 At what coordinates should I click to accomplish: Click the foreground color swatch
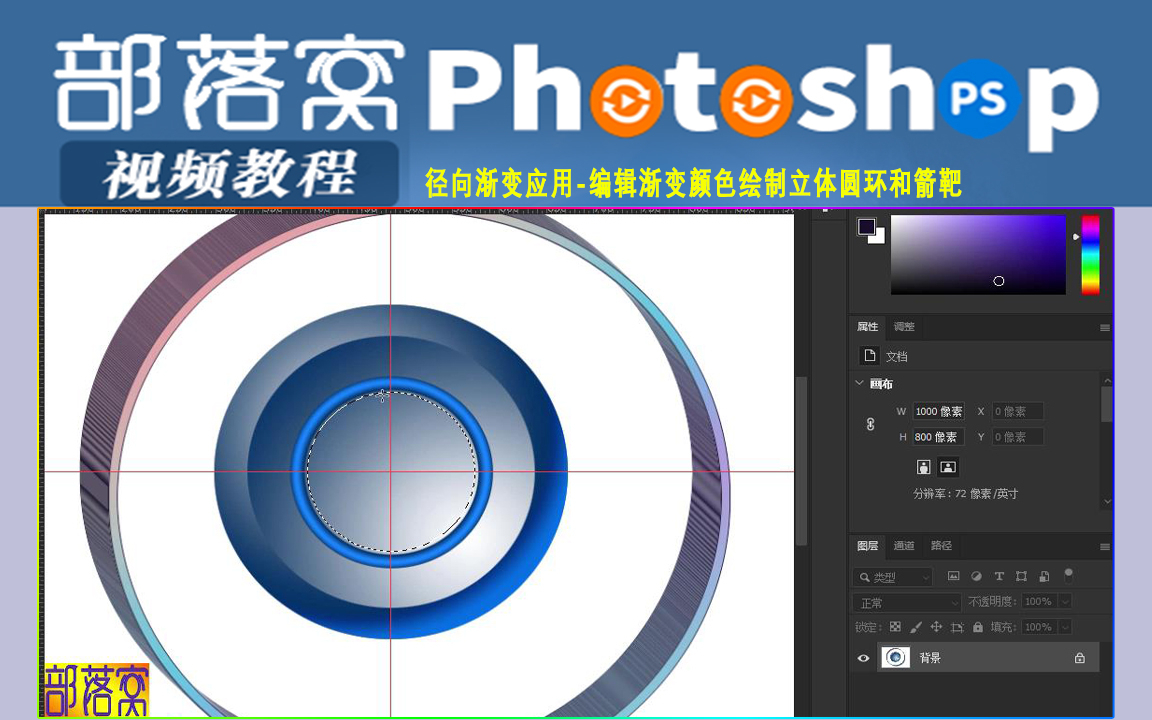(x=865, y=226)
